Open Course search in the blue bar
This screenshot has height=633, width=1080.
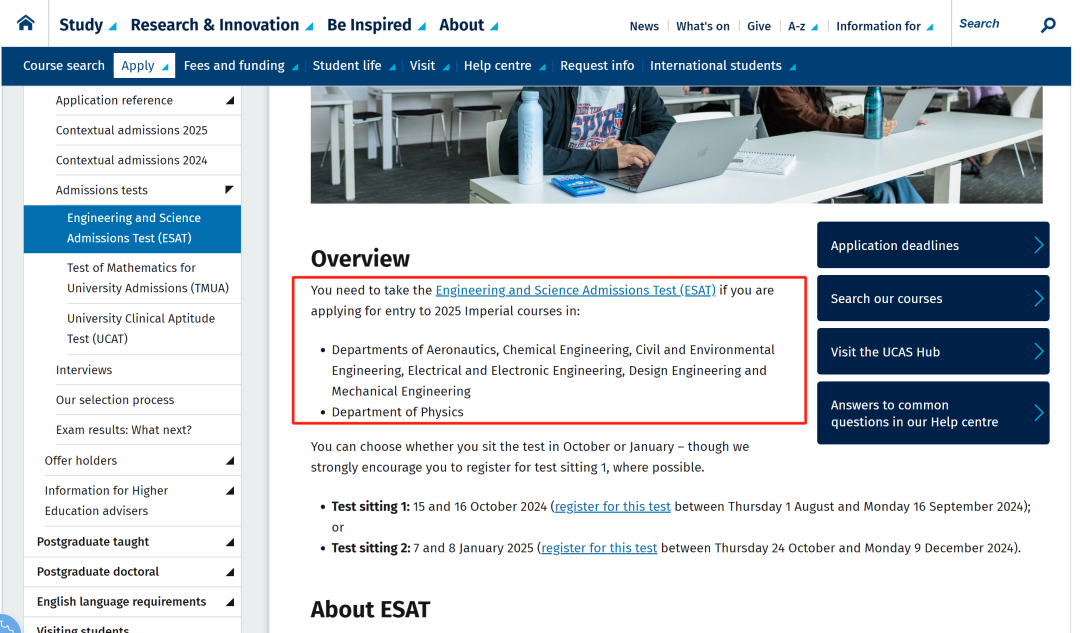(x=63, y=65)
